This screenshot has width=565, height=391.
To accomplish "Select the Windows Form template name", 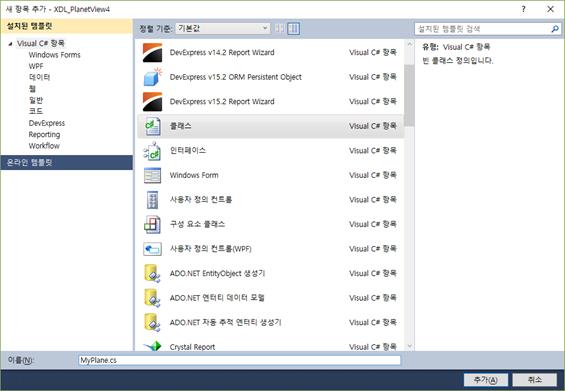I will pyautogui.click(x=194, y=175).
